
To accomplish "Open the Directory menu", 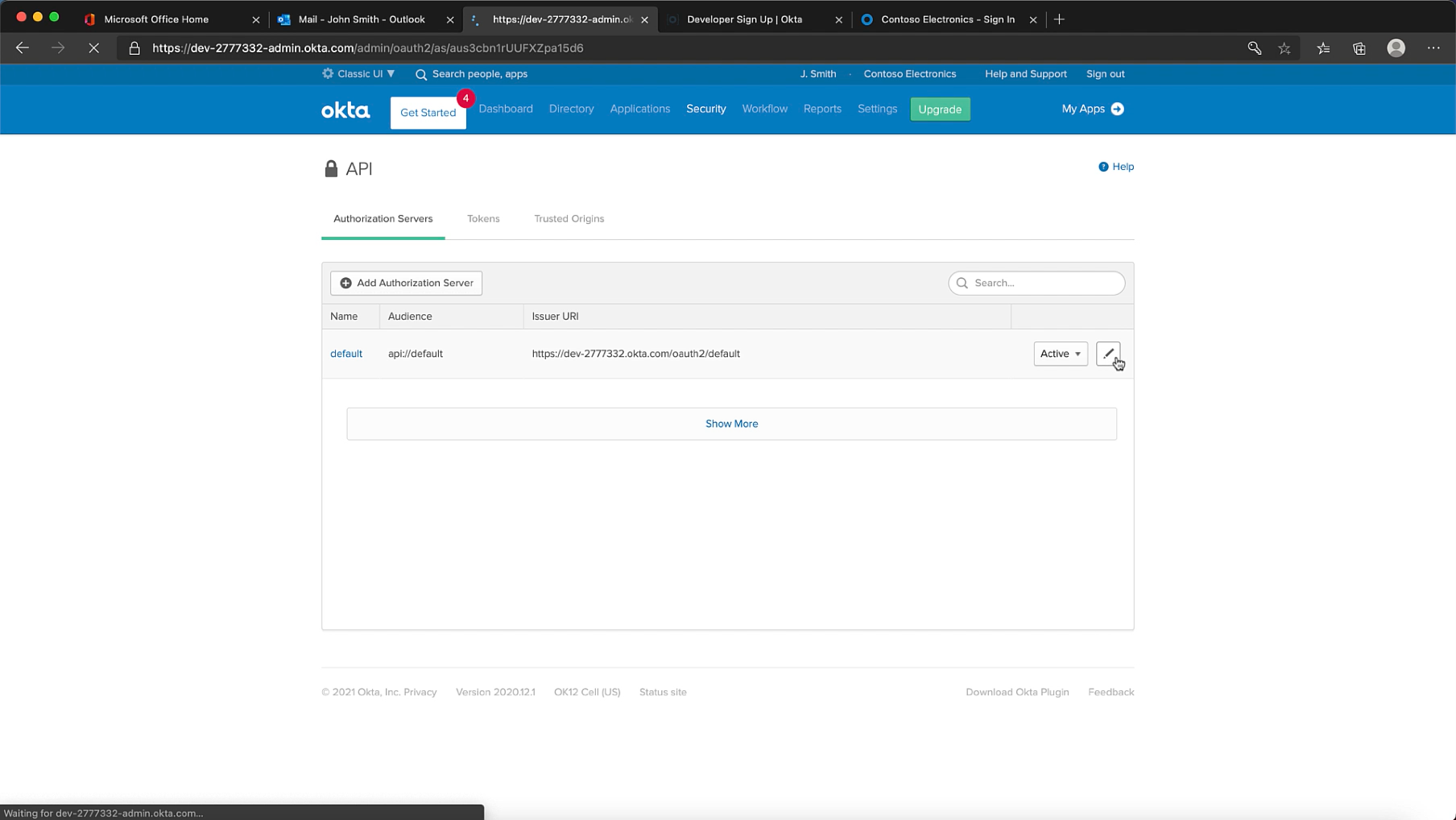I will click(x=572, y=109).
